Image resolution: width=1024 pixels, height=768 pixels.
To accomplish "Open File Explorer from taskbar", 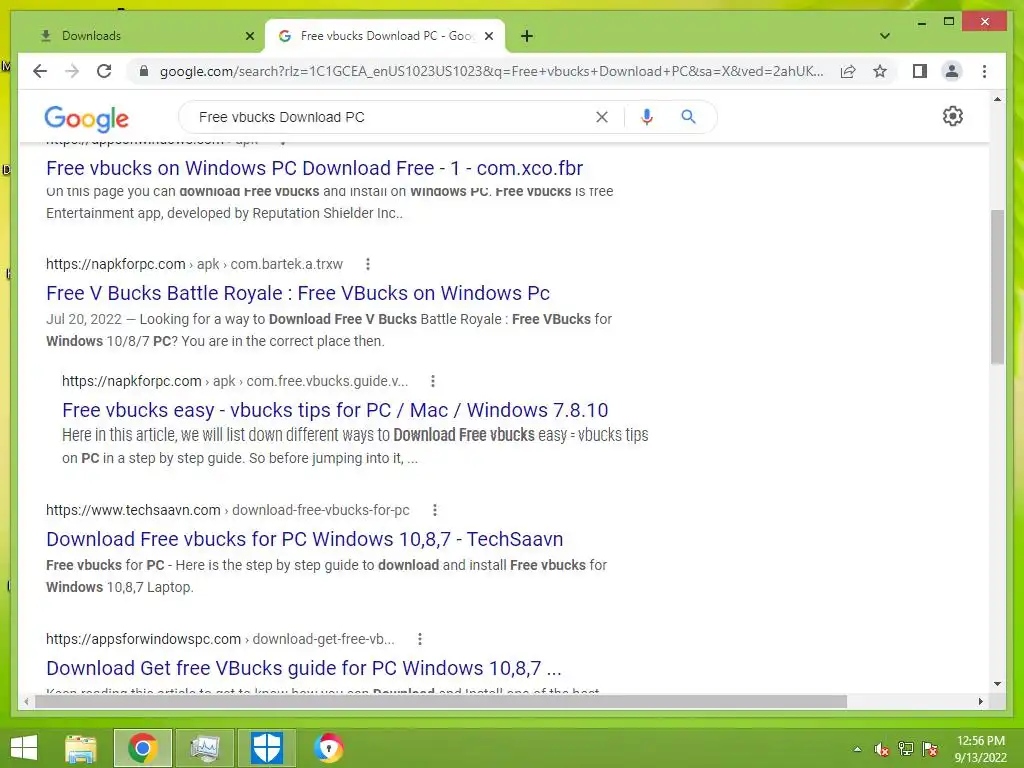I will (x=80, y=748).
